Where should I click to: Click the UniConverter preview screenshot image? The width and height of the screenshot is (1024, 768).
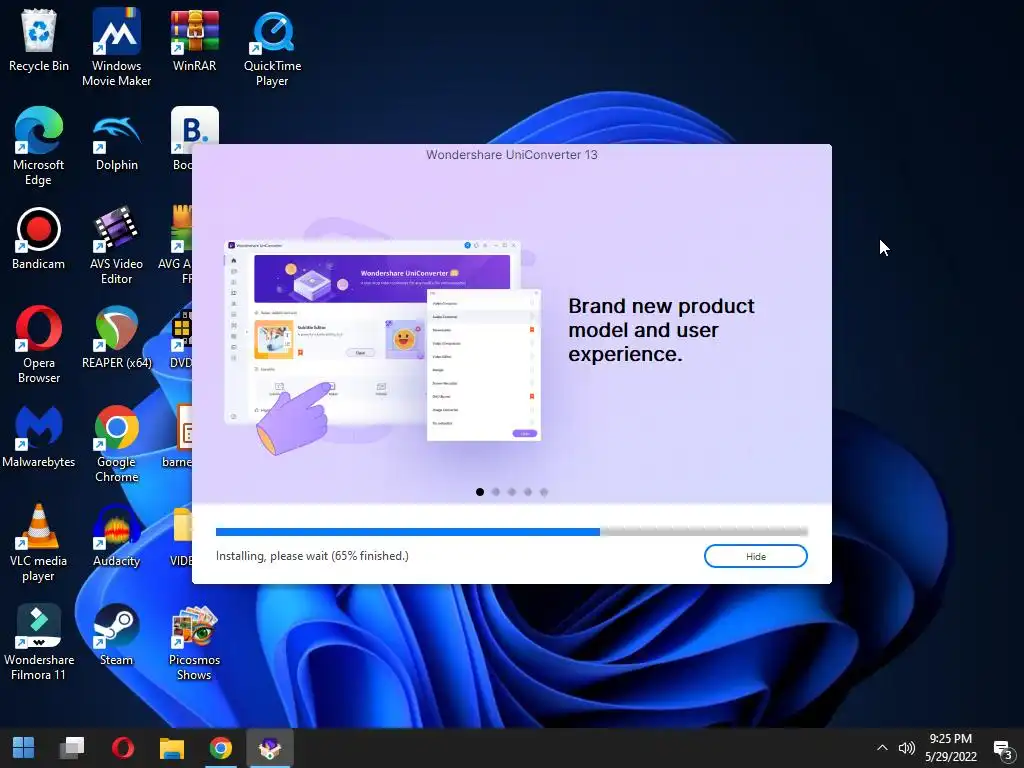click(382, 343)
